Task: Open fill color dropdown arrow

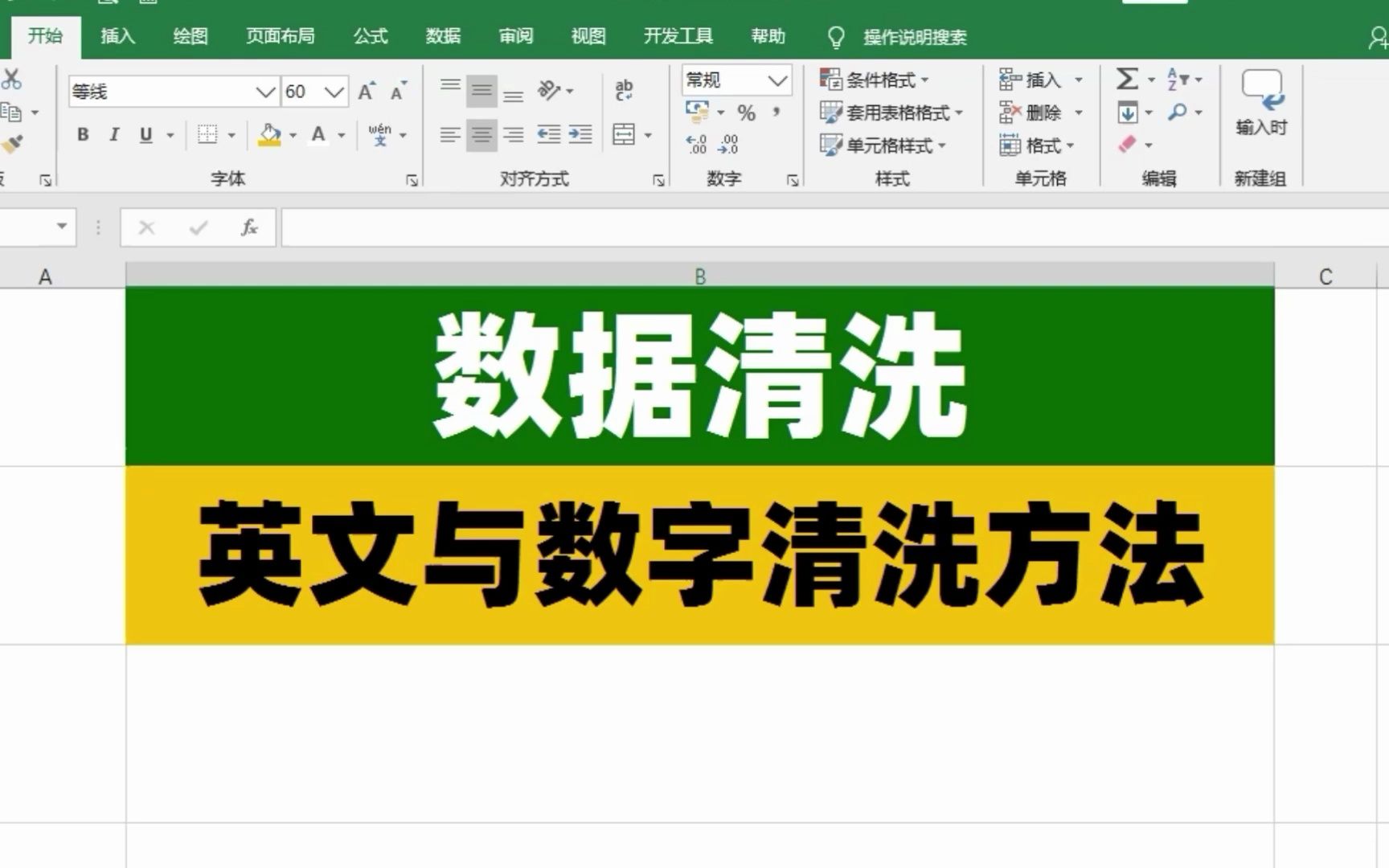Action: coord(293,135)
